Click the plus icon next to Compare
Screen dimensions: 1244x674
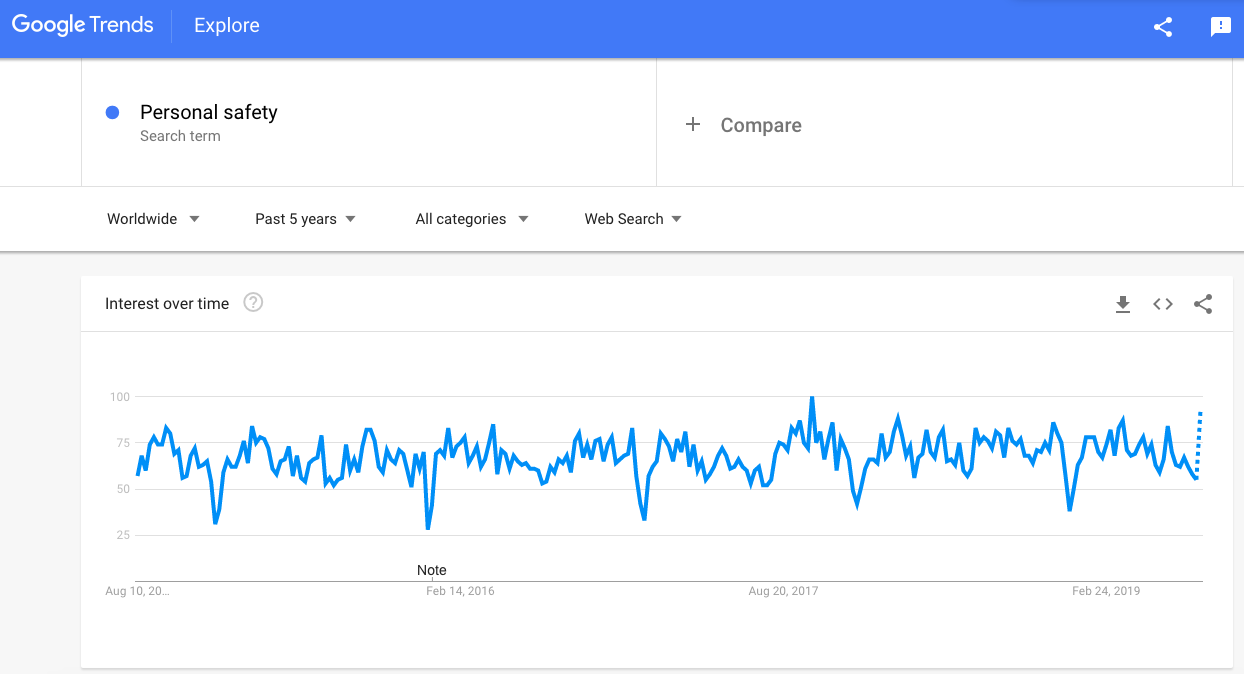692,125
